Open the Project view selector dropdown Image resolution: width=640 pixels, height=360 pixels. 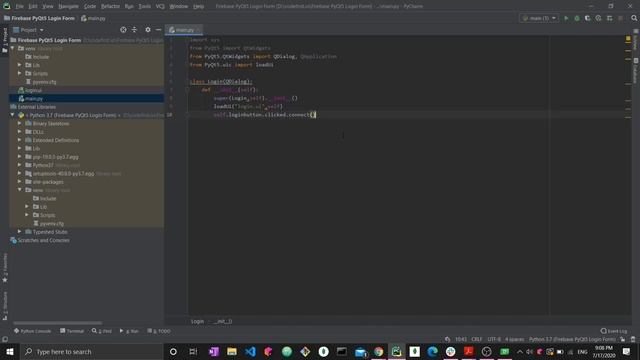coord(28,30)
